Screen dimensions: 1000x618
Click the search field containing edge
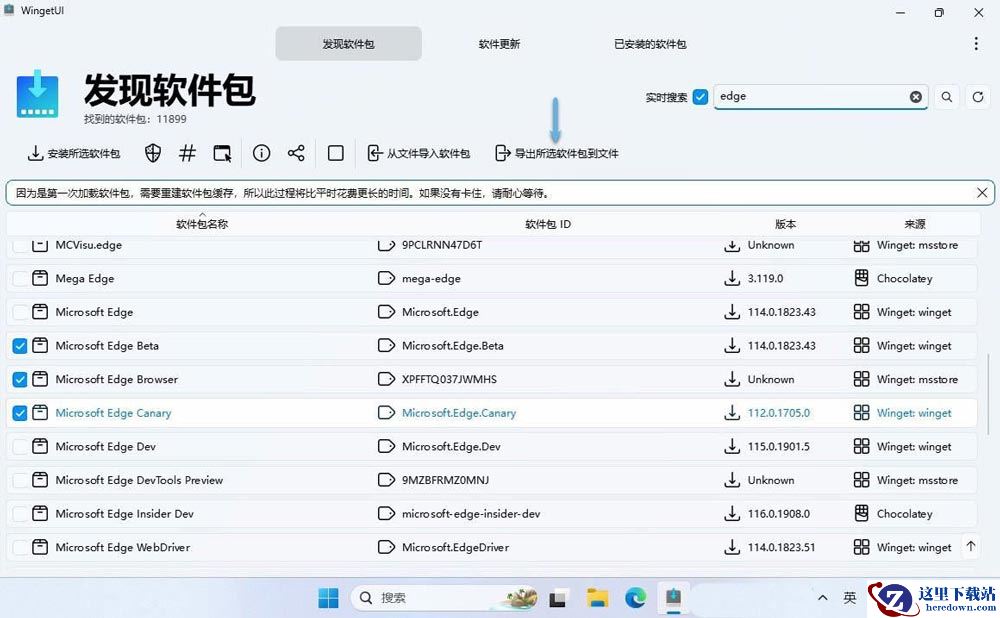tap(821, 97)
